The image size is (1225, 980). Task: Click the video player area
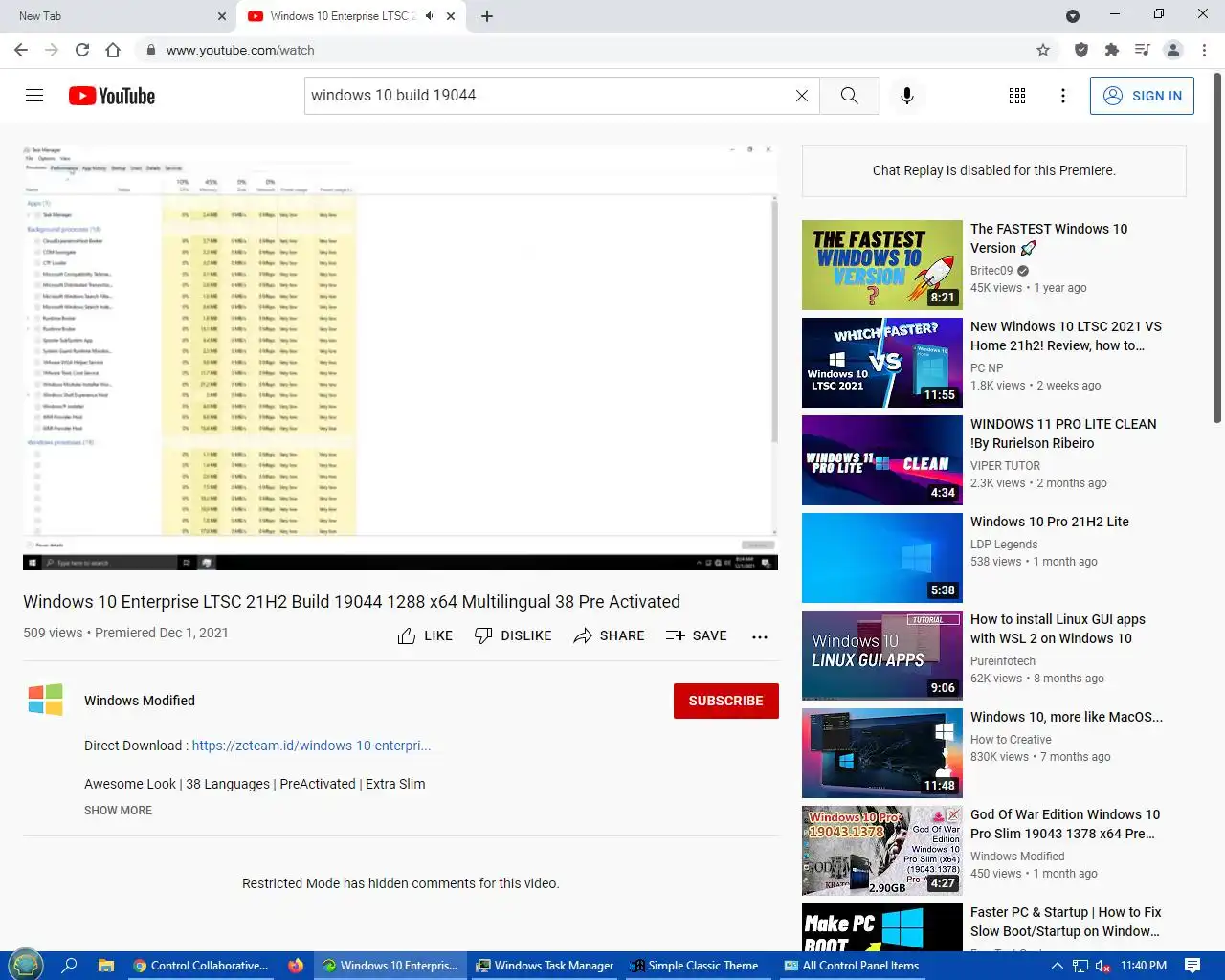(x=400, y=356)
